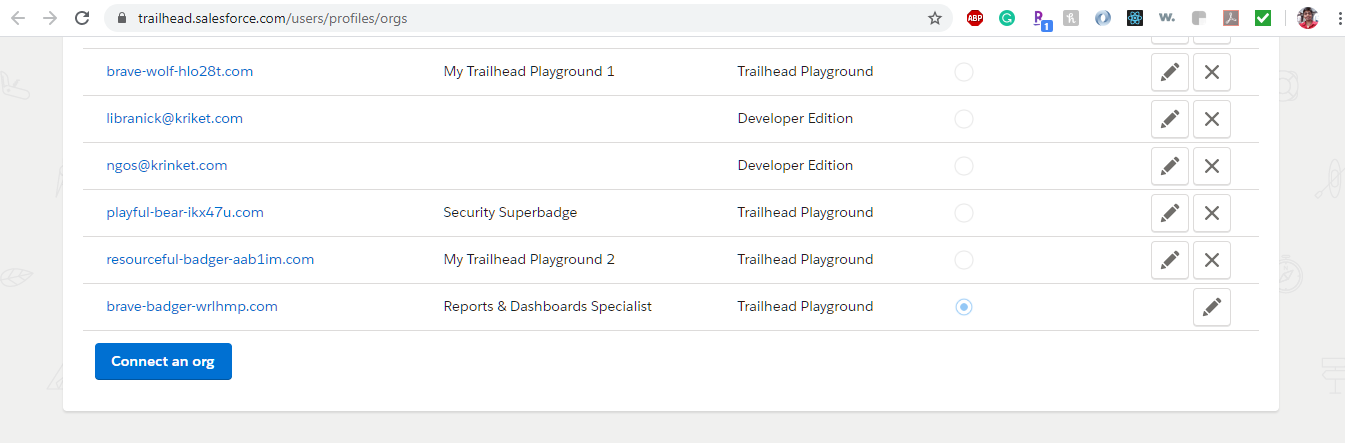The width and height of the screenshot is (1345, 444).
Task: Reload the current page
Action: pos(82,18)
